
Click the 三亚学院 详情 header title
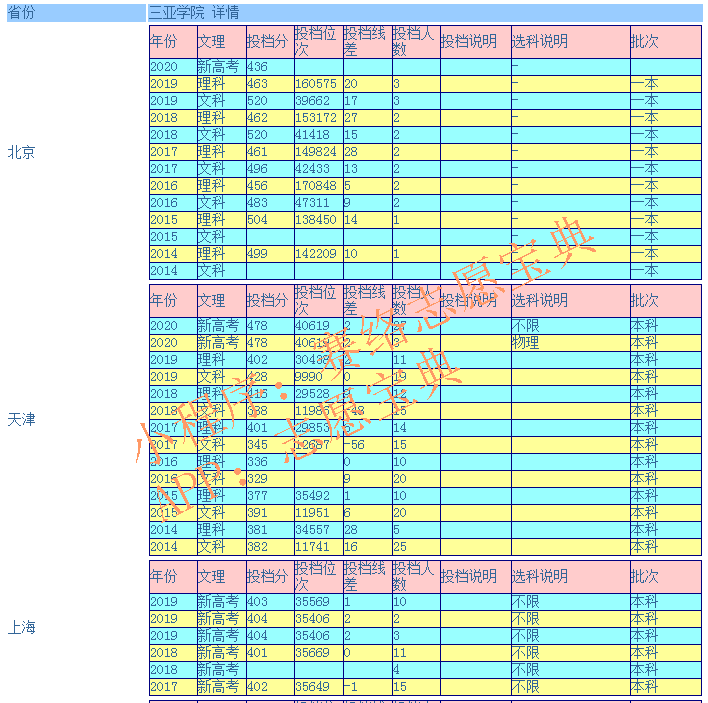click(194, 13)
